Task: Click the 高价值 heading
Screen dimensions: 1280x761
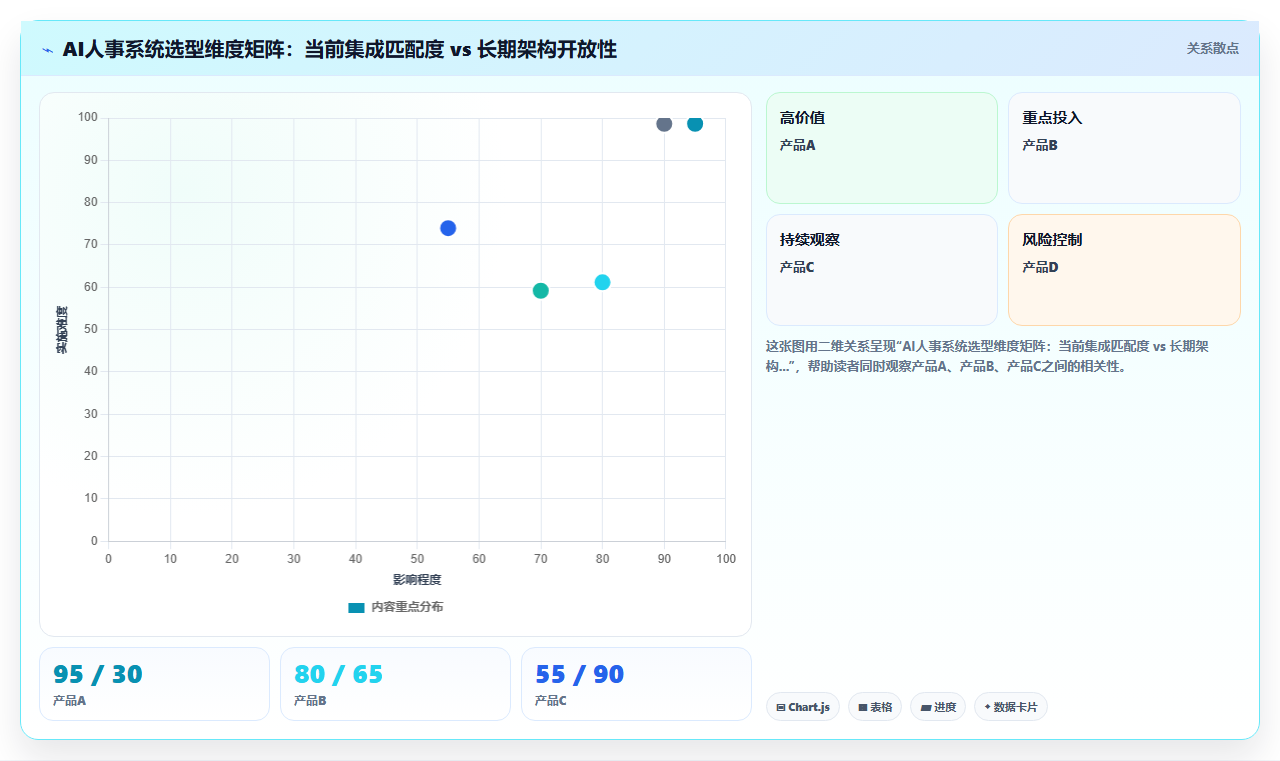Action: pyautogui.click(x=802, y=118)
